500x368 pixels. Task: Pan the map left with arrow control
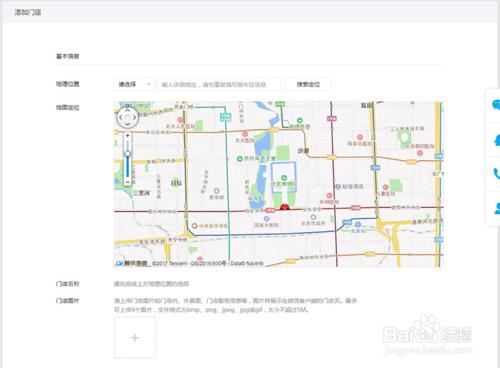121,117
